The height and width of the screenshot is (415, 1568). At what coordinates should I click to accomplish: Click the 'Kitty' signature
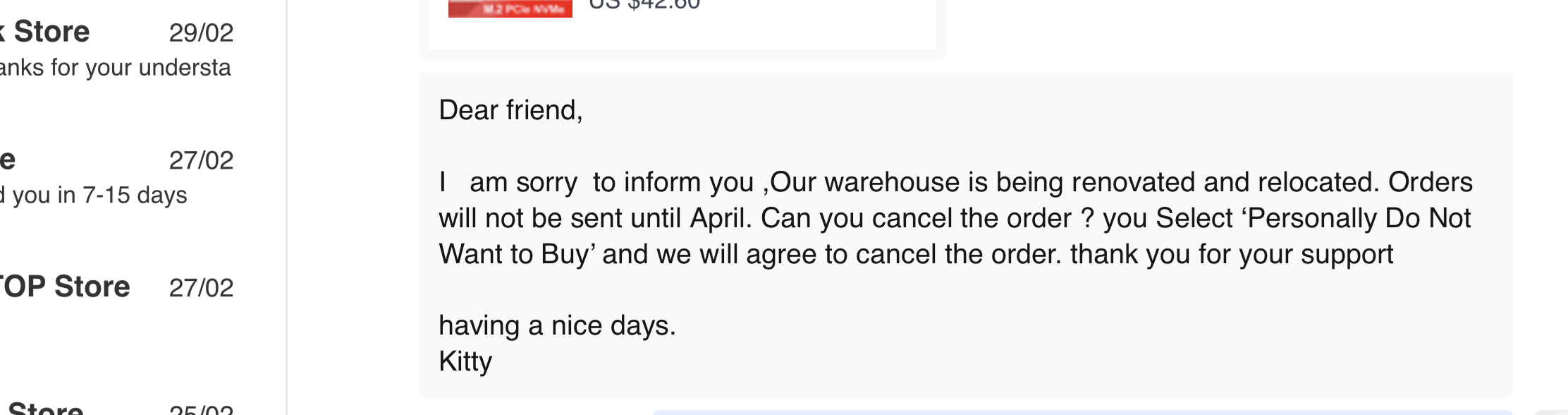point(465,361)
